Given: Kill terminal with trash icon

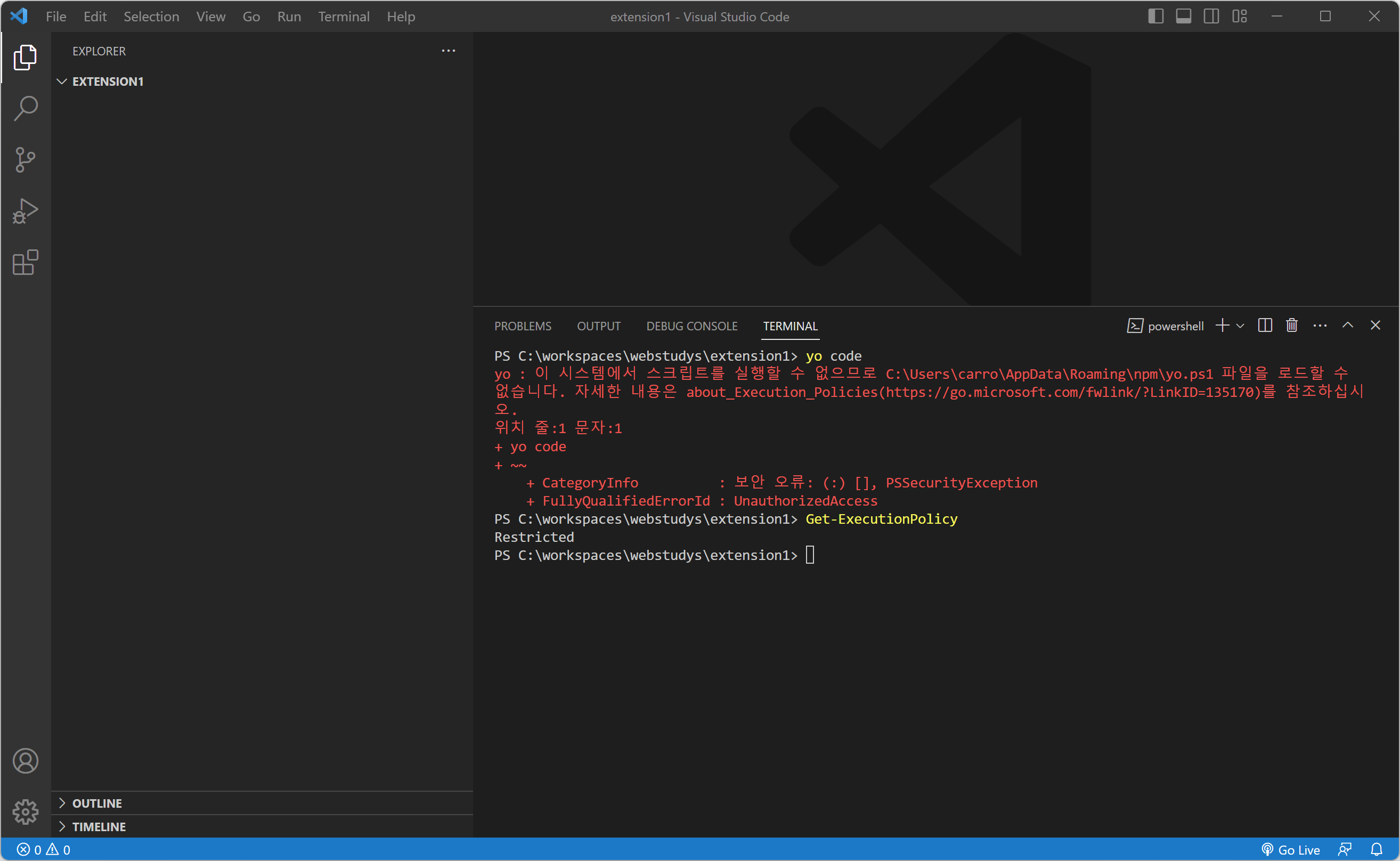Looking at the screenshot, I should point(1291,325).
